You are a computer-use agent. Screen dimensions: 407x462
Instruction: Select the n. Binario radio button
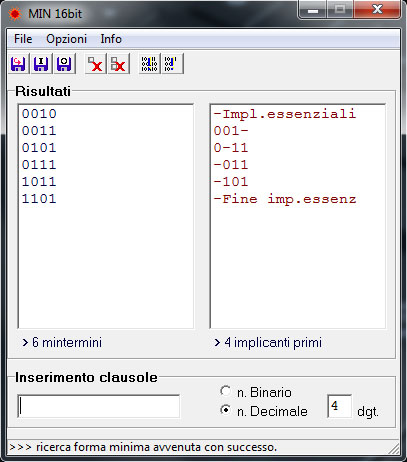coord(226,391)
